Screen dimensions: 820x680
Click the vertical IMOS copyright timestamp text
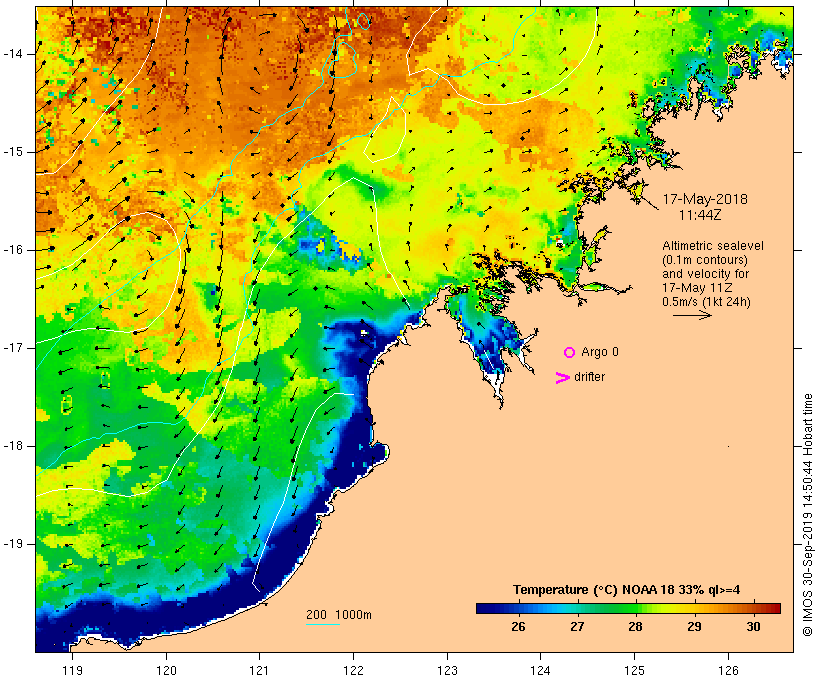click(x=808, y=515)
